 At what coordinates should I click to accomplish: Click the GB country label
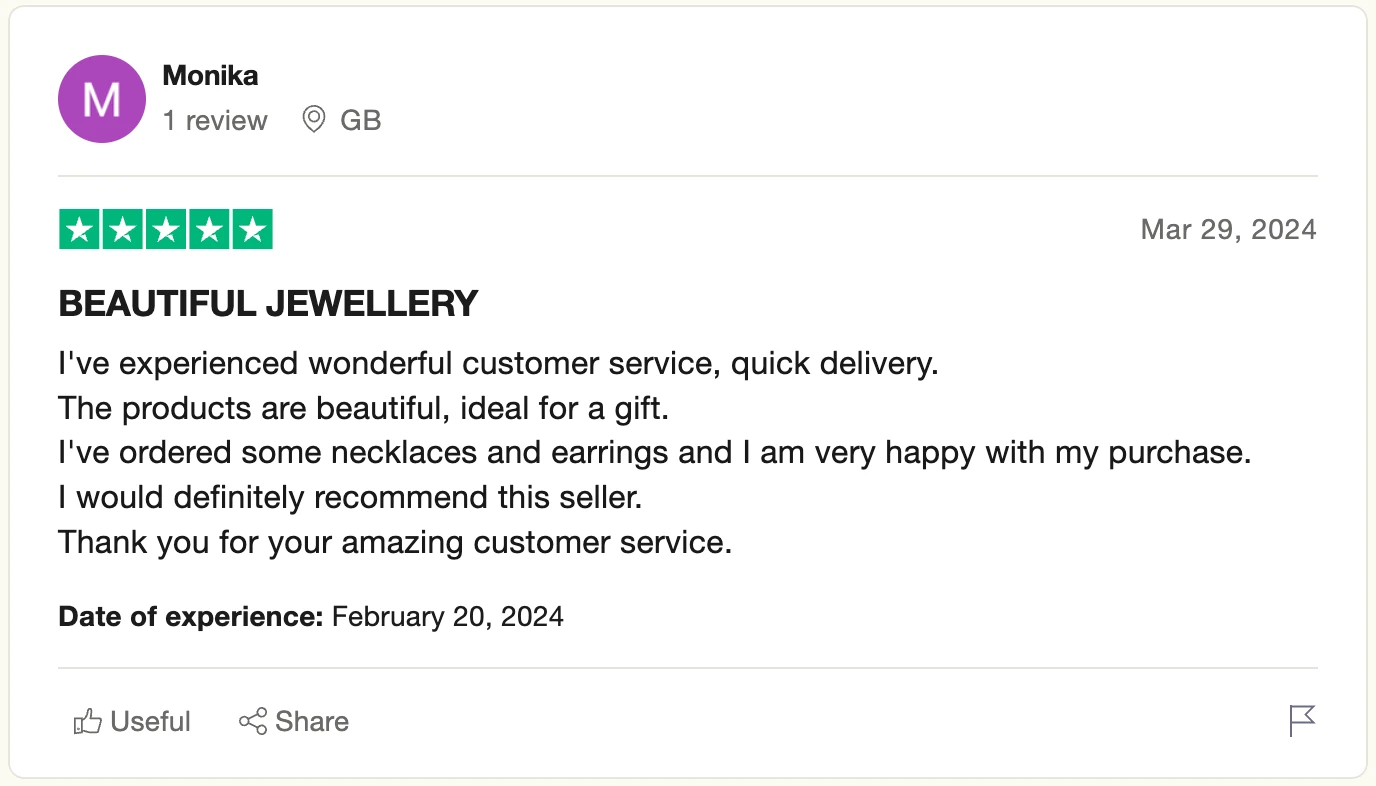pyautogui.click(x=361, y=121)
